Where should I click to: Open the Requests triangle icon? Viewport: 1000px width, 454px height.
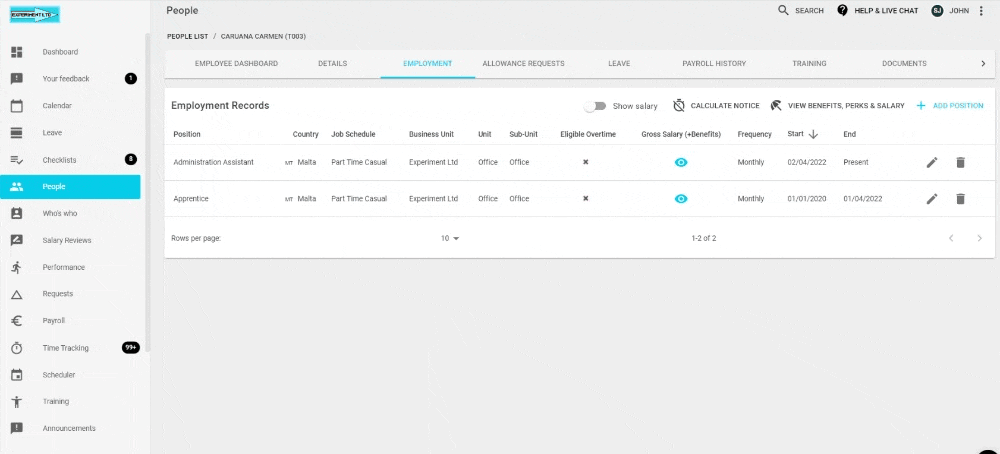[17, 294]
